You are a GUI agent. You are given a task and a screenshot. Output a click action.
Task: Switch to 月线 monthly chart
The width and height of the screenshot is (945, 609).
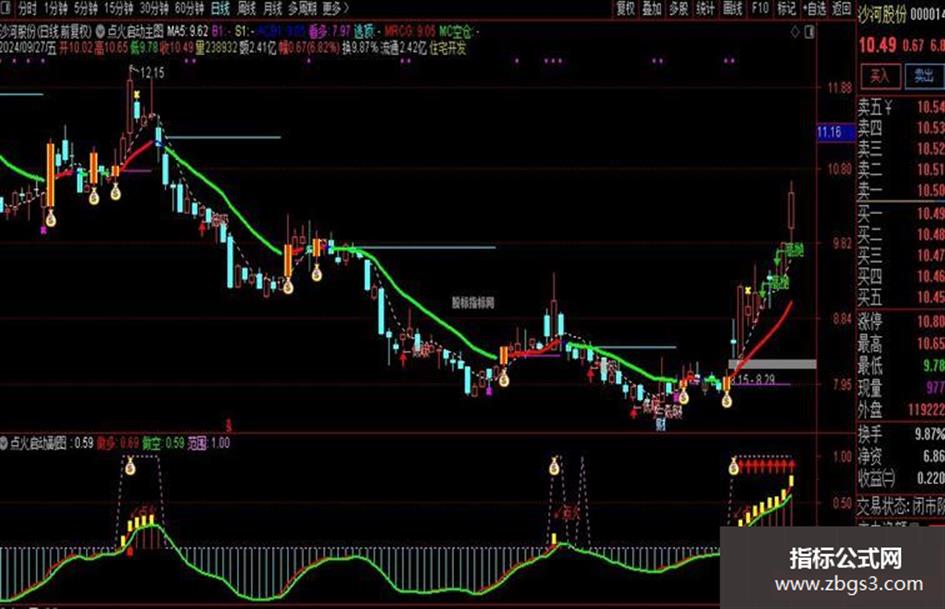click(272, 8)
